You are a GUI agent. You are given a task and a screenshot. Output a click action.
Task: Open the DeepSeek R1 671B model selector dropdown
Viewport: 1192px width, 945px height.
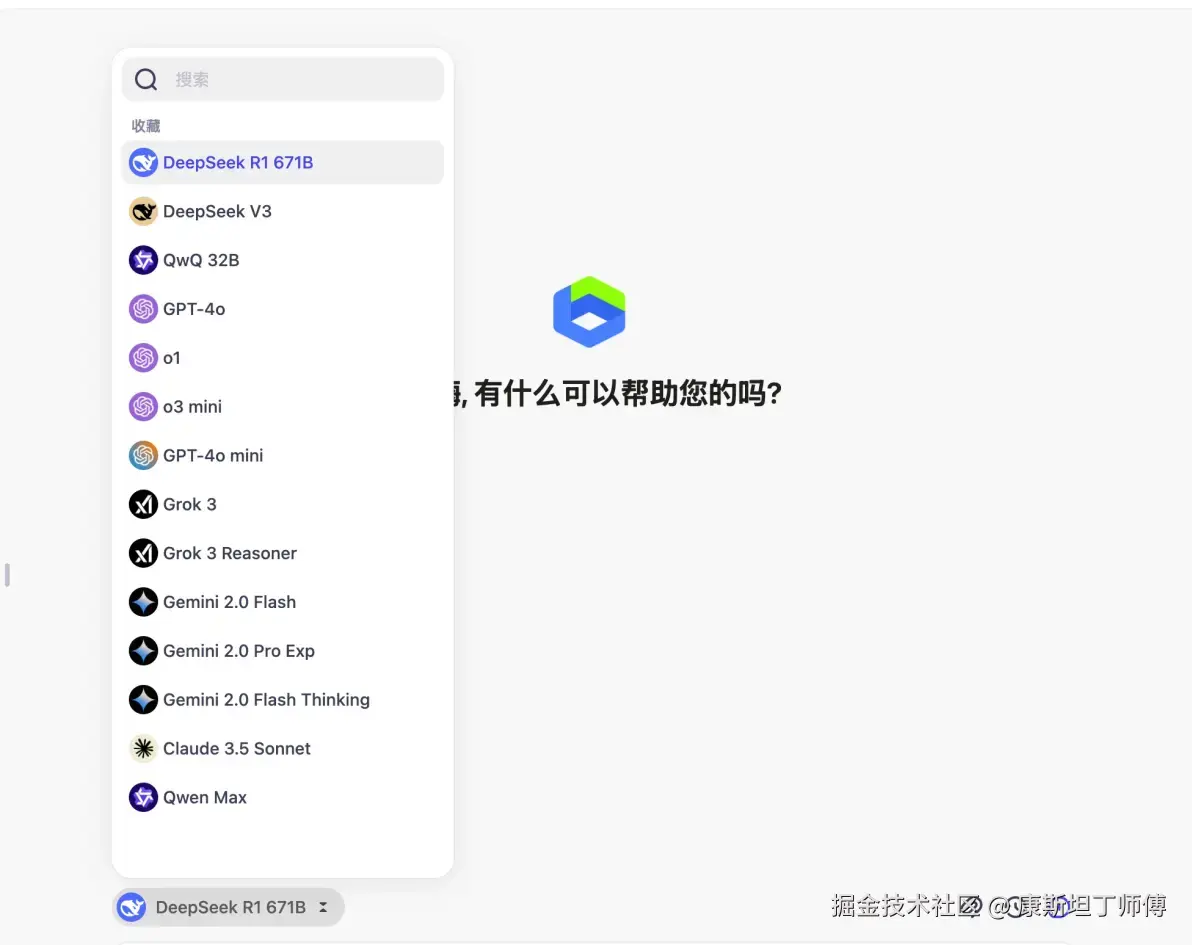[x=228, y=907]
